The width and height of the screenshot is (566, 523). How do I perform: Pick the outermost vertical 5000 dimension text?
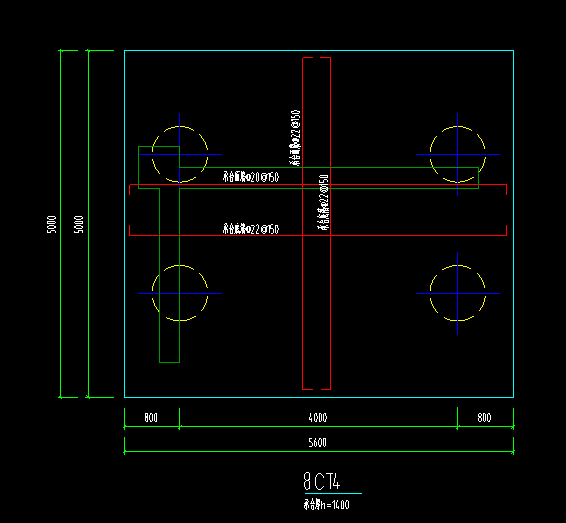tap(52, 224)
